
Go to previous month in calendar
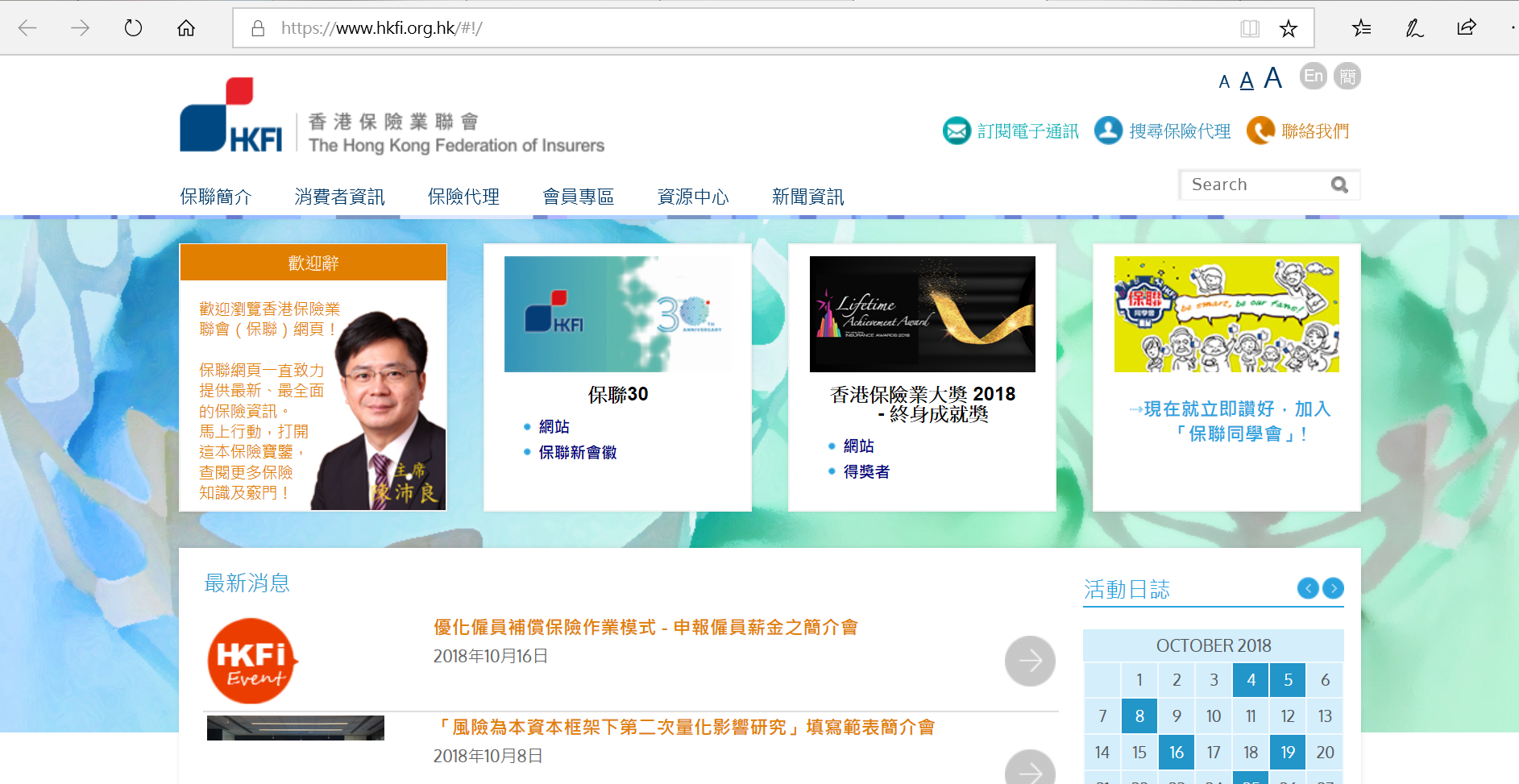click(1308, 588)
